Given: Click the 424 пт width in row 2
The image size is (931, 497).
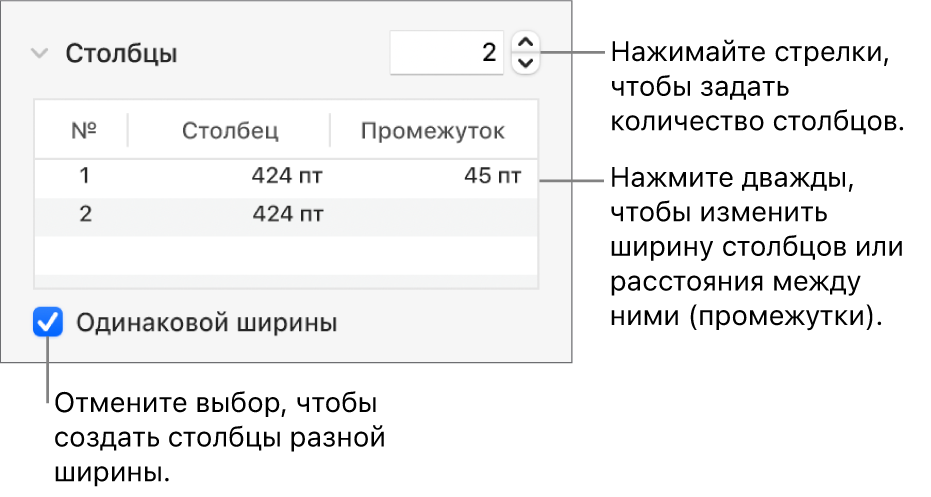Looking at the screenshot, I should (x=288, y=213).
